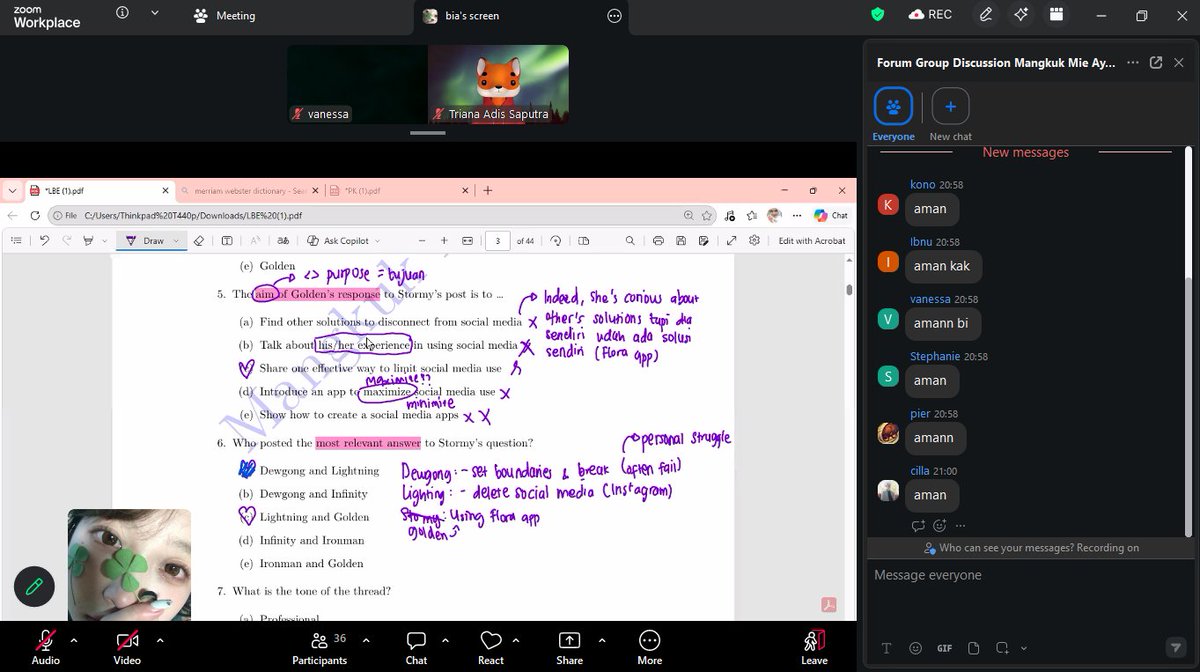Click the Share screen button

pyautogui.click(x=569, y=646)
